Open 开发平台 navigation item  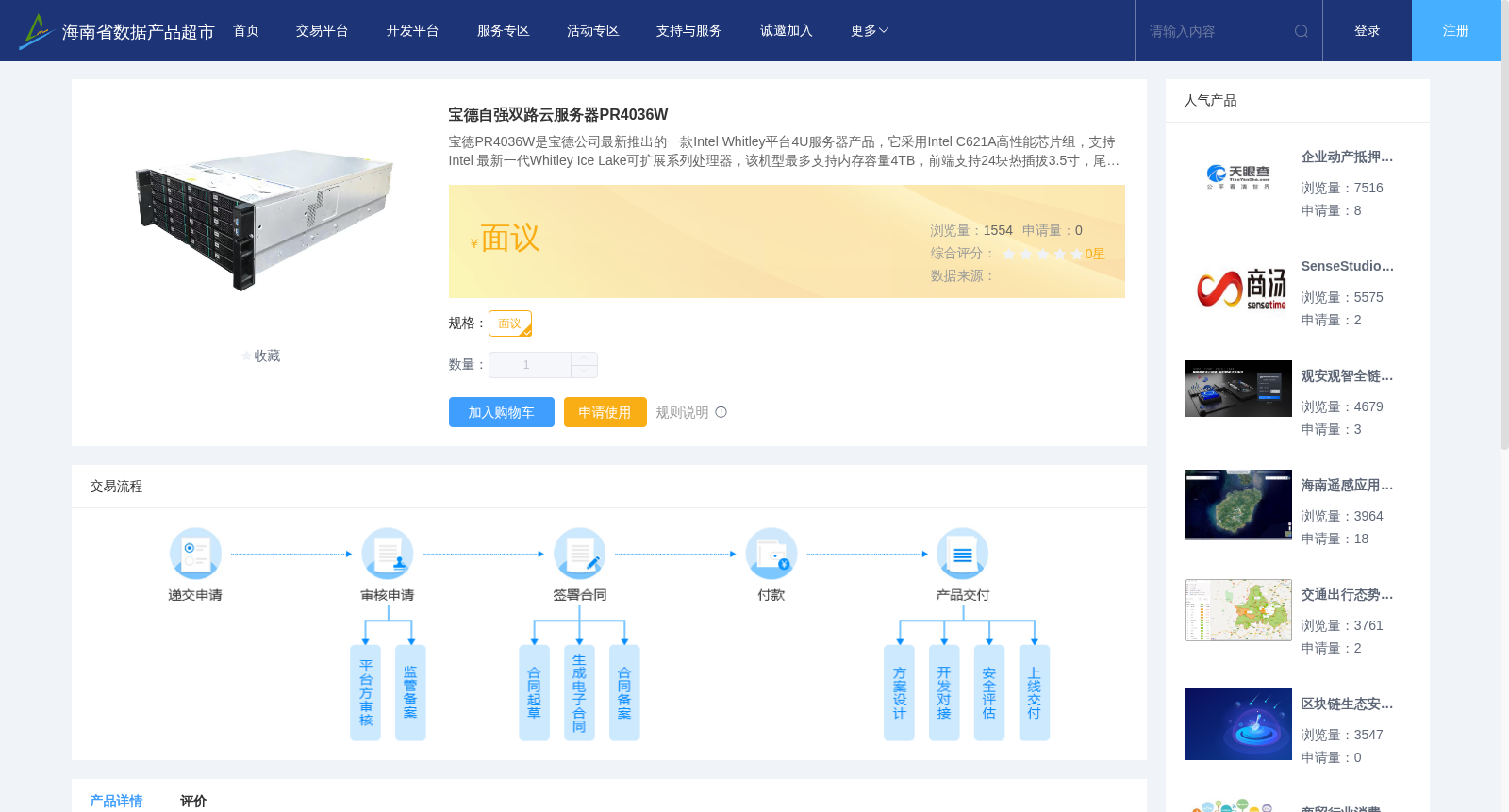412,31
